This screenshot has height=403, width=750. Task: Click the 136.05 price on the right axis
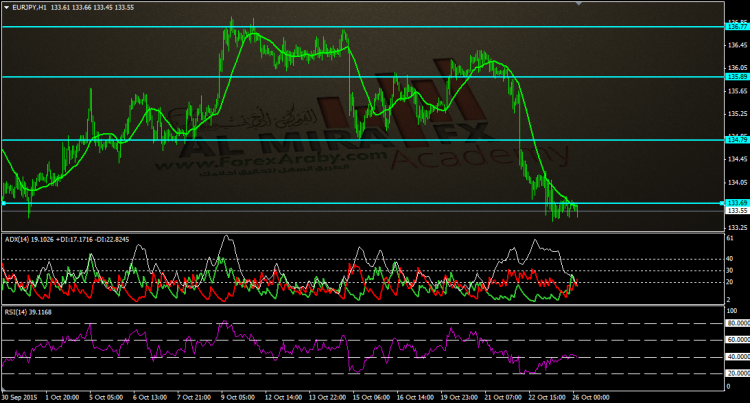(736, 46)
